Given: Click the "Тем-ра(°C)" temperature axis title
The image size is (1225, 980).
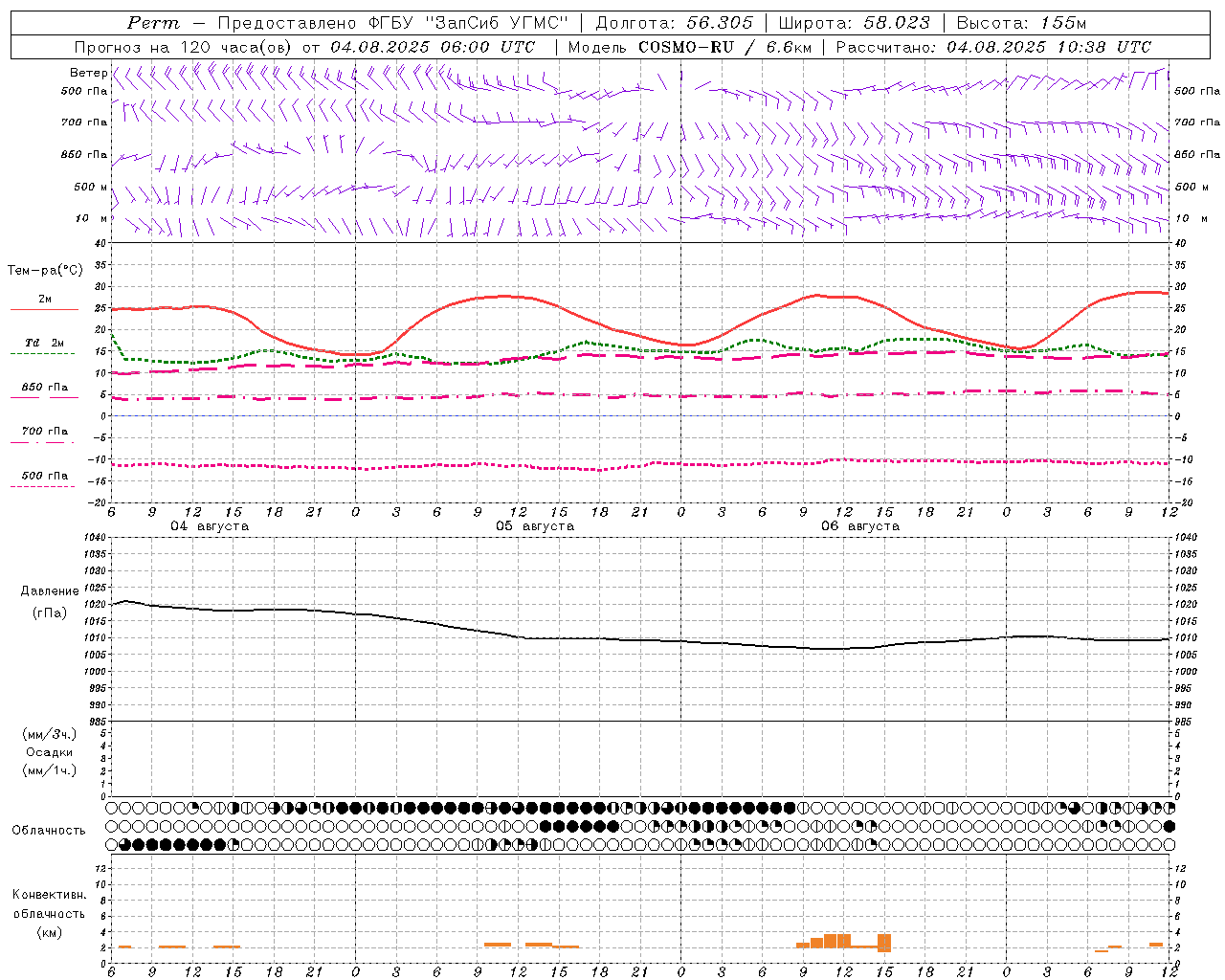Looking at the screenshot, I should pos(45,271).
